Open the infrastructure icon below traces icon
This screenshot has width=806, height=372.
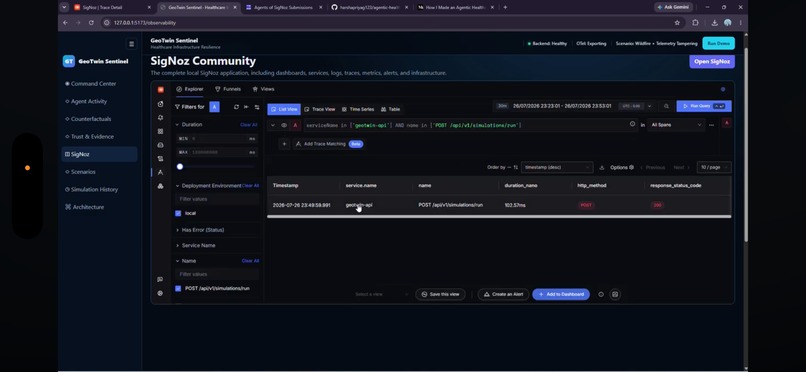tap(160, 186)
